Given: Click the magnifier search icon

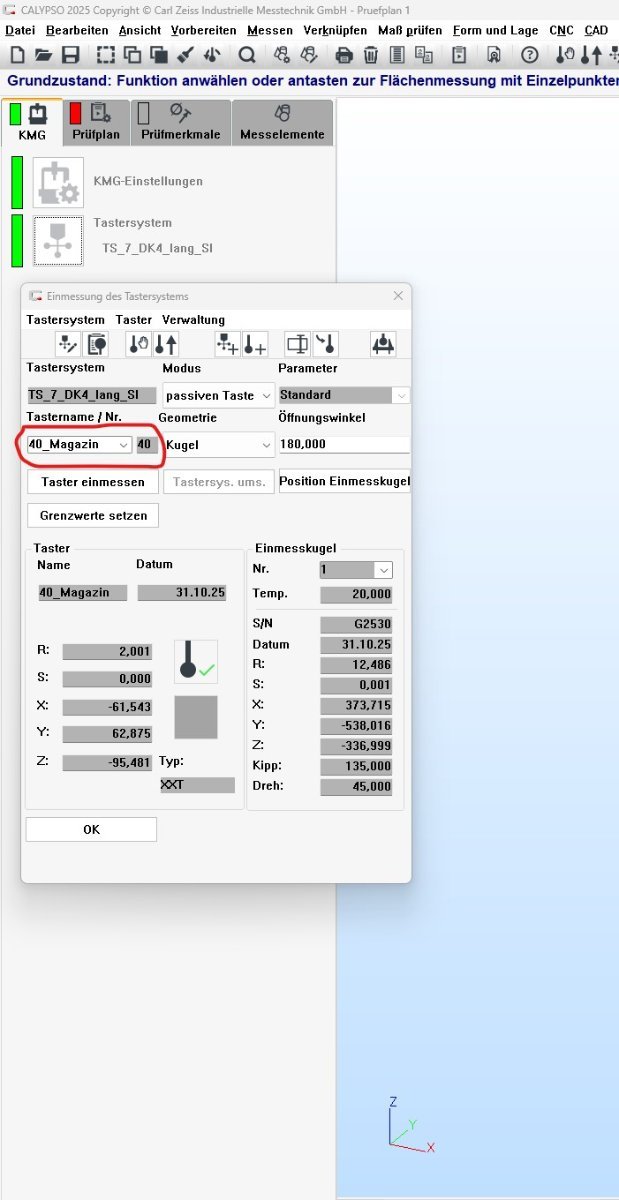Looking at the screenshot, I should point(246,55).
